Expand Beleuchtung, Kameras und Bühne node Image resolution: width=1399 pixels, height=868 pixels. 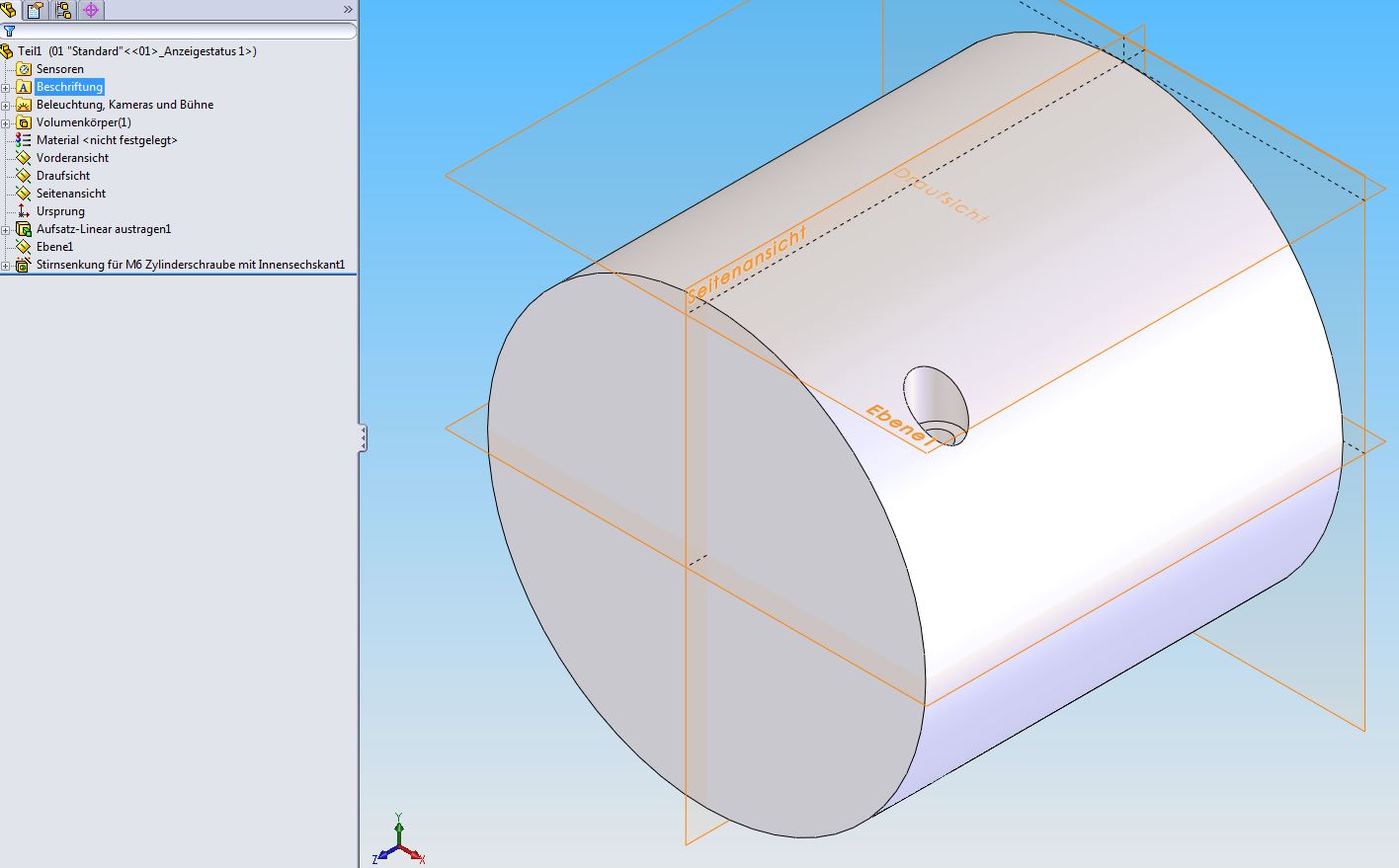pyautogui.click(x=6, y=106)
